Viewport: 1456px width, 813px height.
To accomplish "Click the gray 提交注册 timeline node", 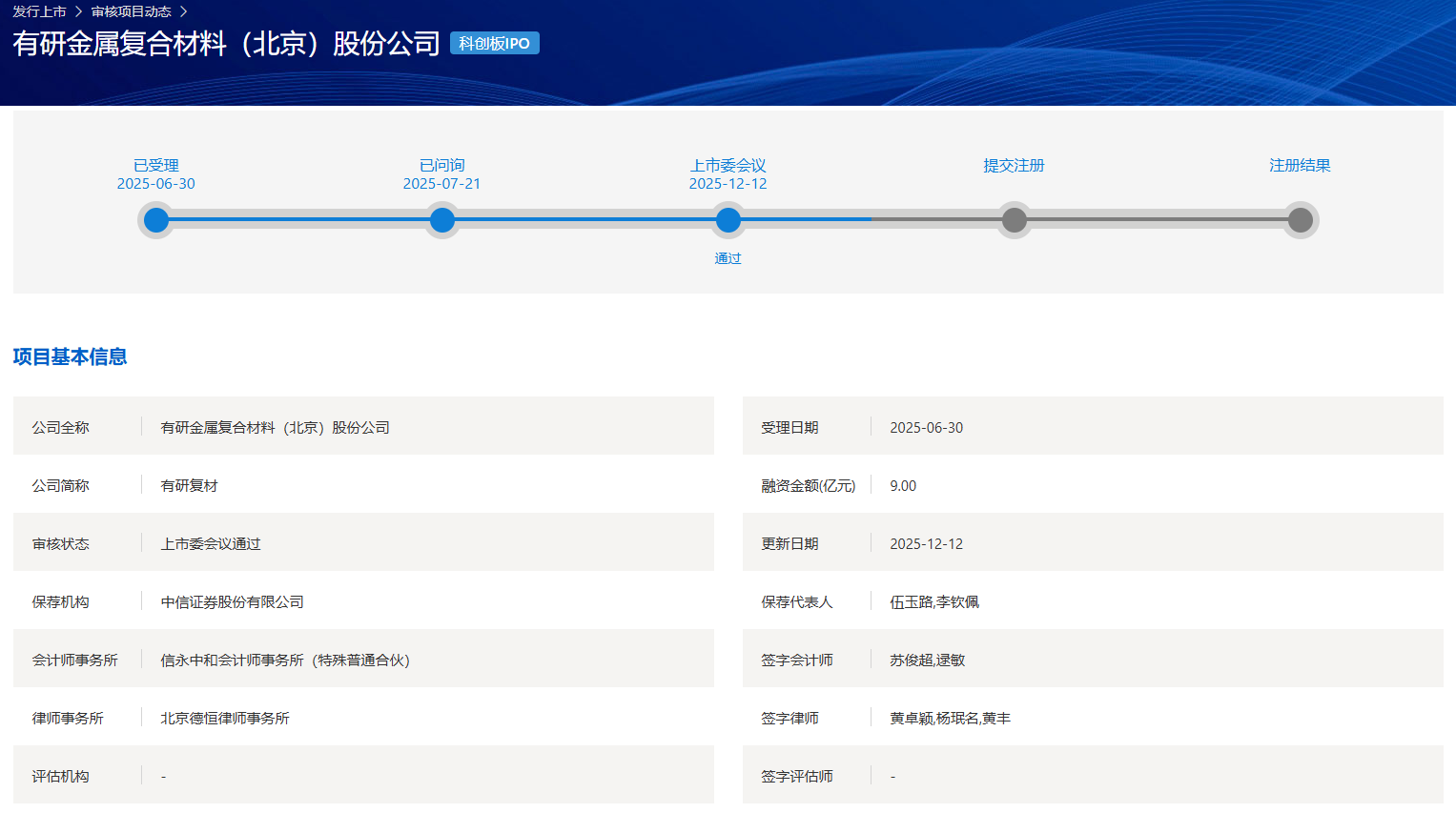I will 1015,220.
